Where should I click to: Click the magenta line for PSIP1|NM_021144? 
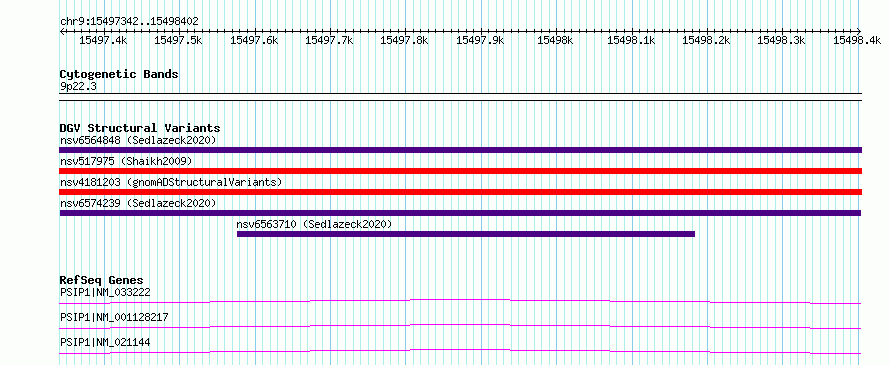point(460,351)
